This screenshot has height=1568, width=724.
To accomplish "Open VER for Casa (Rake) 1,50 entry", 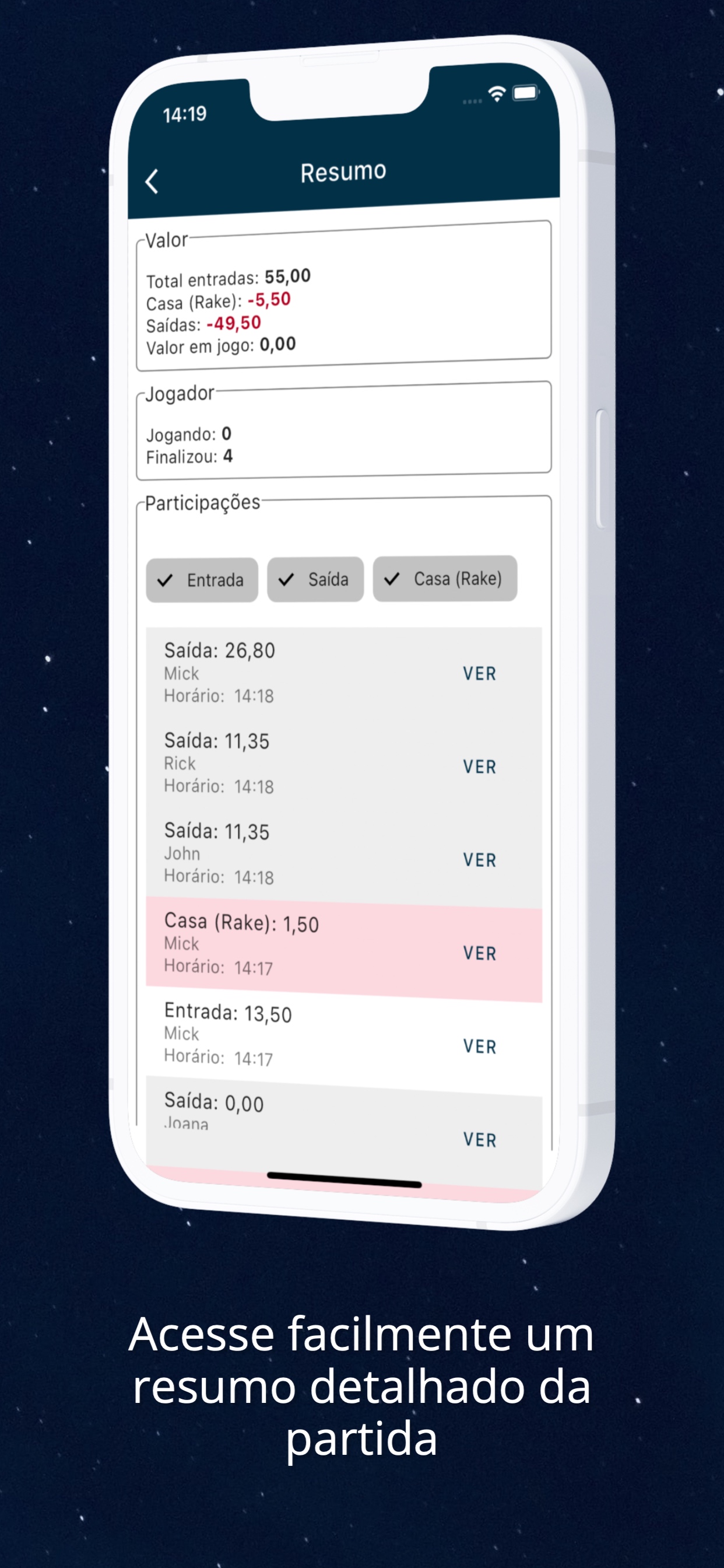I will 479,953.
